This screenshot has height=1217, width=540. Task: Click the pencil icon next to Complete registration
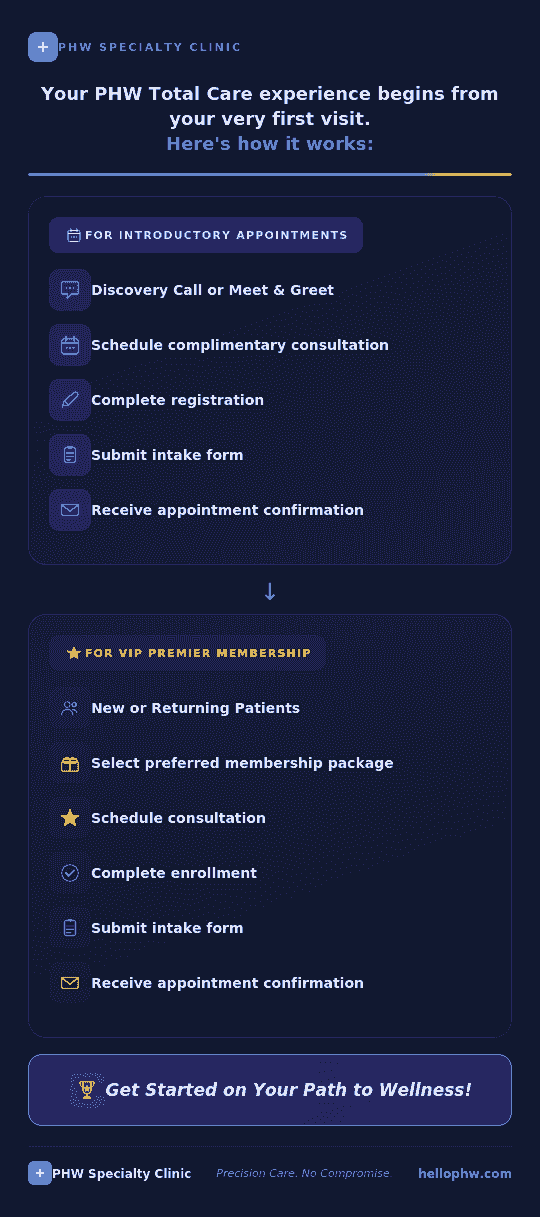(70, 400)
